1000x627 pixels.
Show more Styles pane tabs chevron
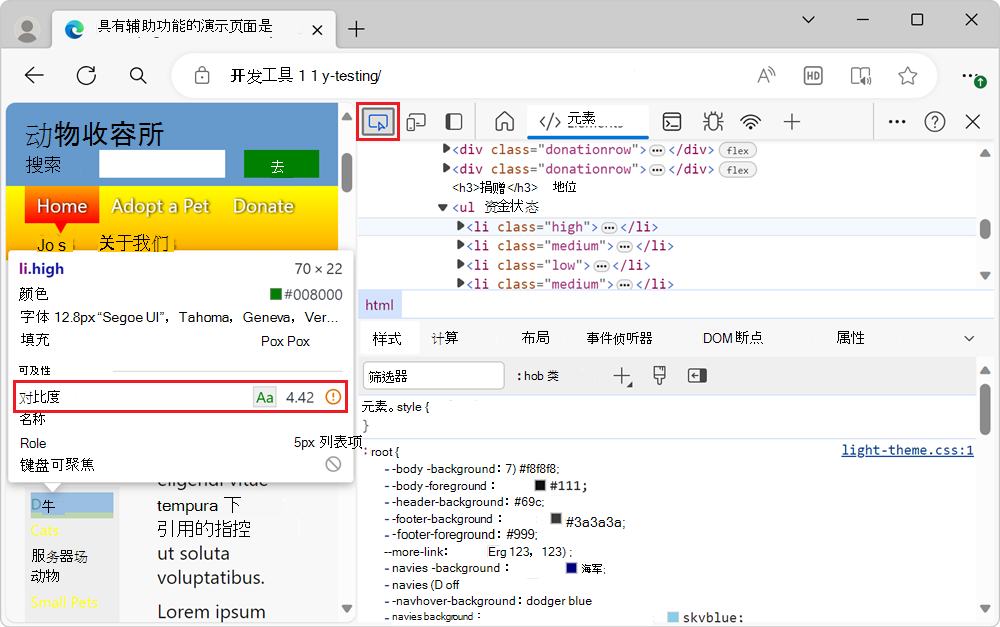pos(969,339)
